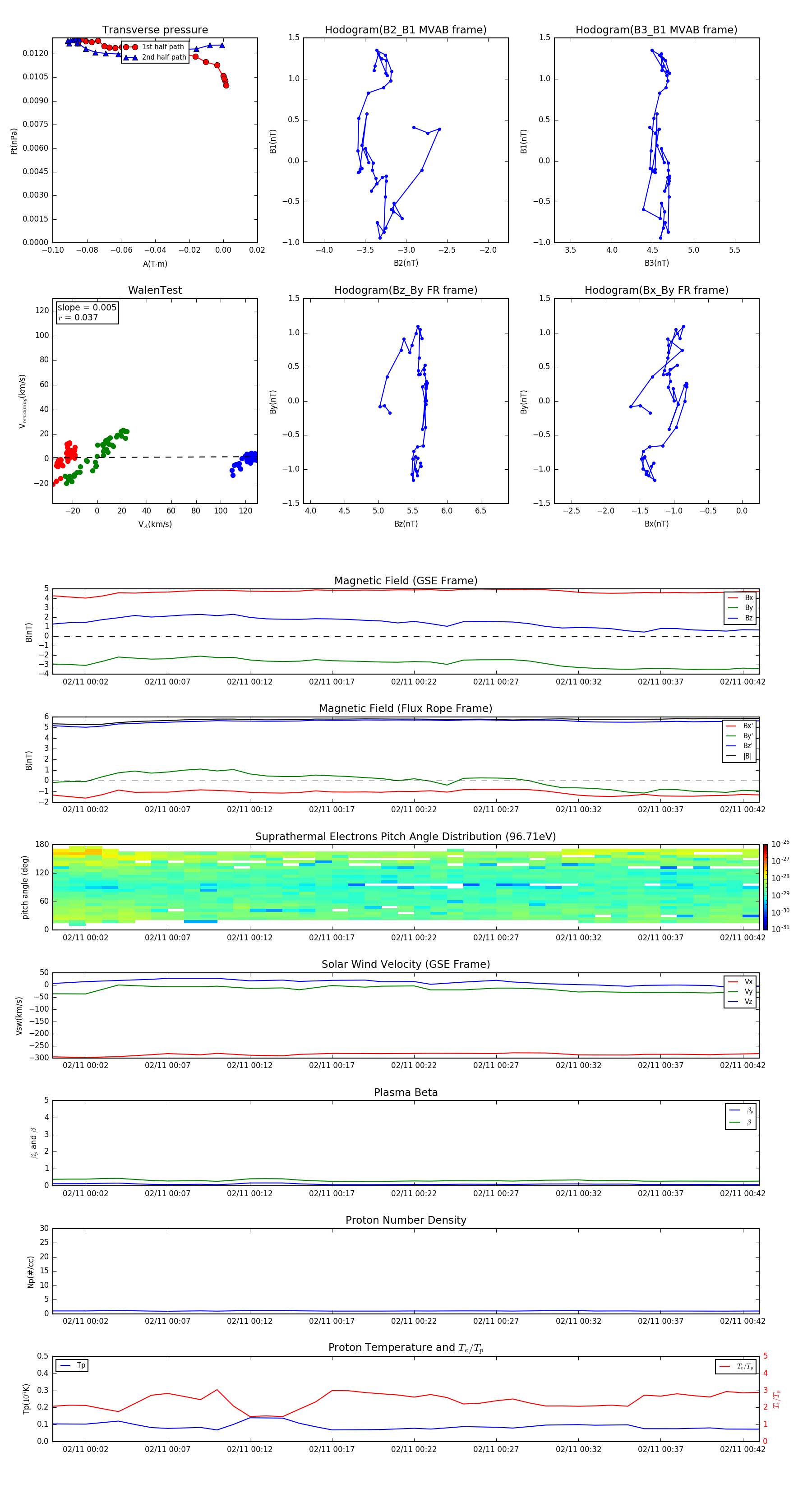812x1489 pixels.
Task: Select "Bz'" in the Flux Rope legend
Action: coord(740,746)
